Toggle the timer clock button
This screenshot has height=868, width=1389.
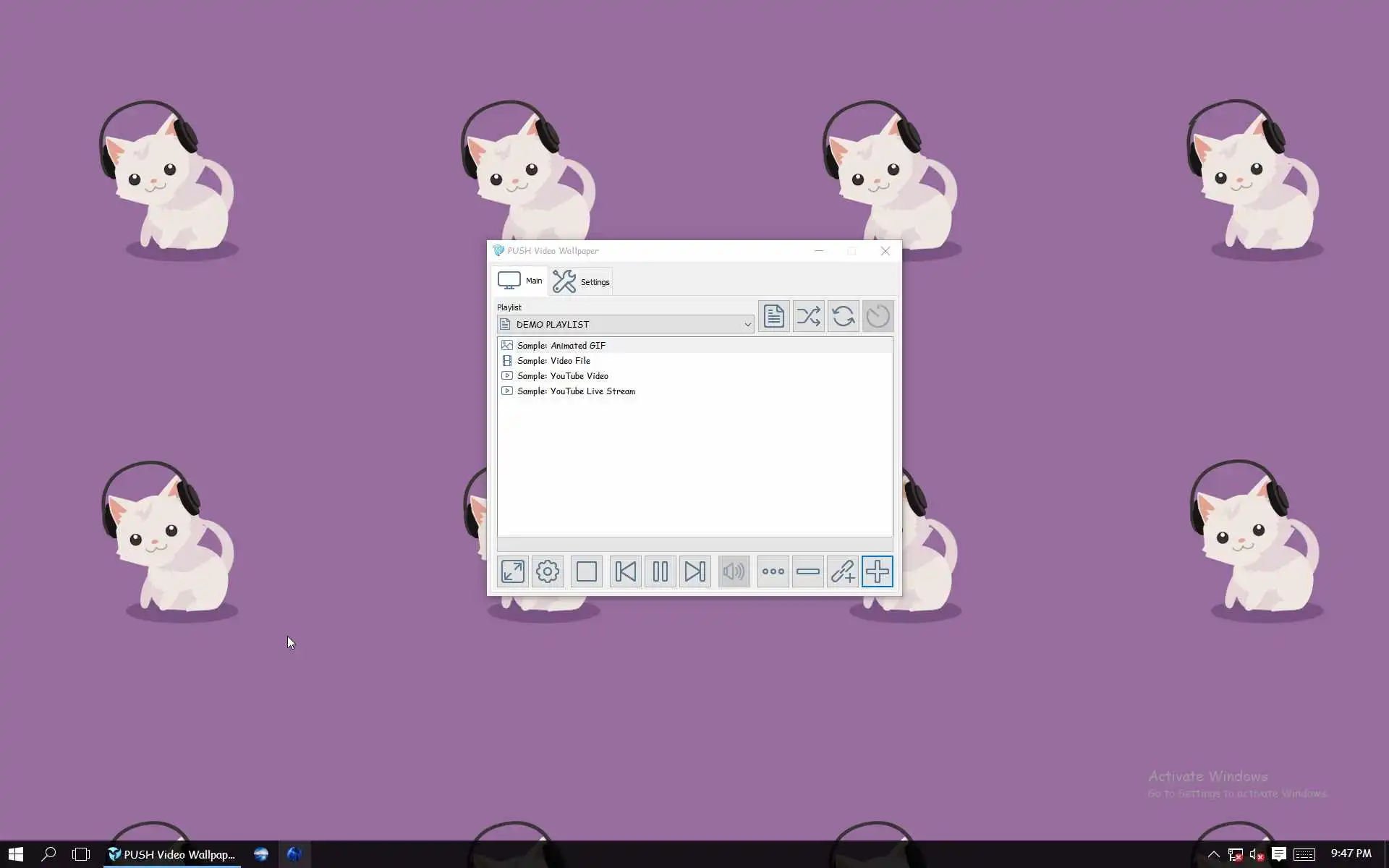pyautogui.click(x=878, y=316)
